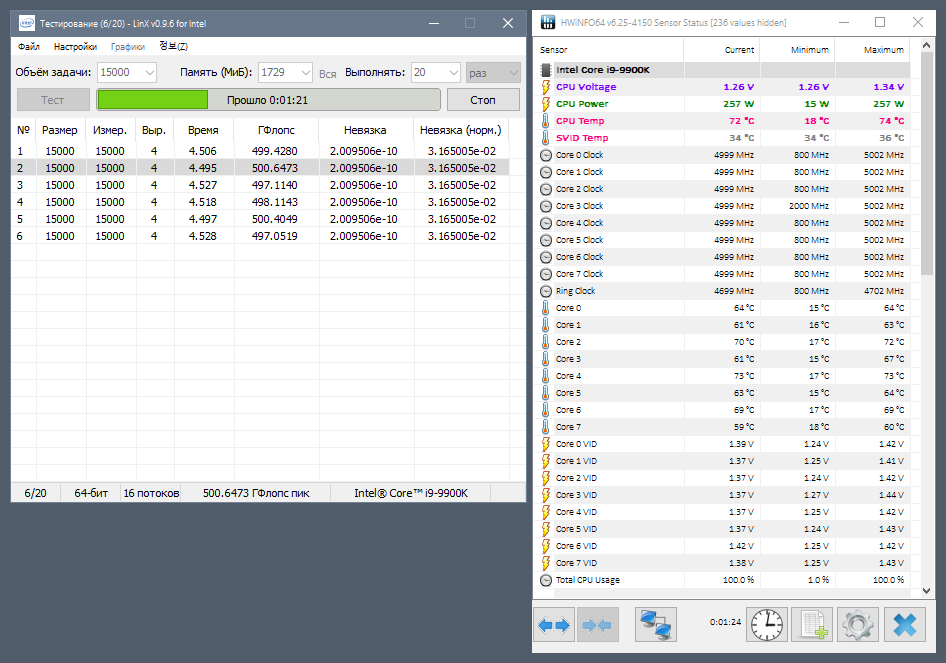Click the Core 0 Clock gauge icon

545,155
